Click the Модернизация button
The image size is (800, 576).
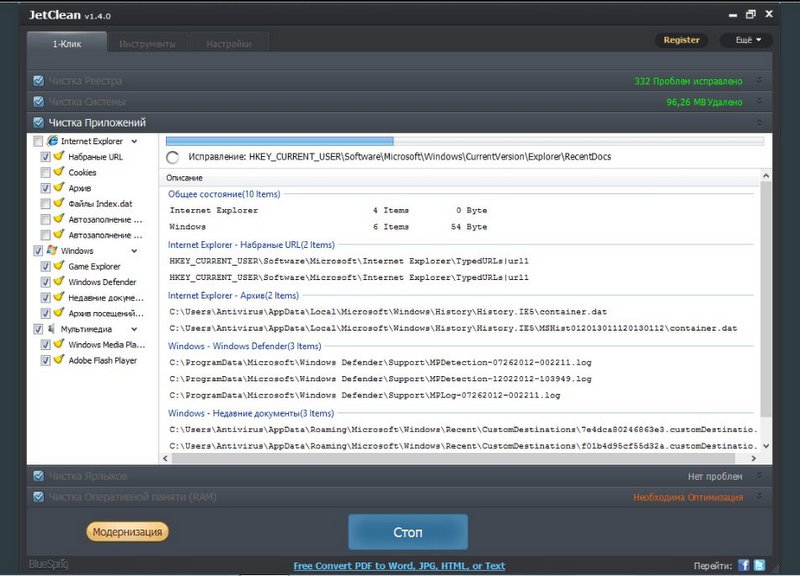(127, 532)
